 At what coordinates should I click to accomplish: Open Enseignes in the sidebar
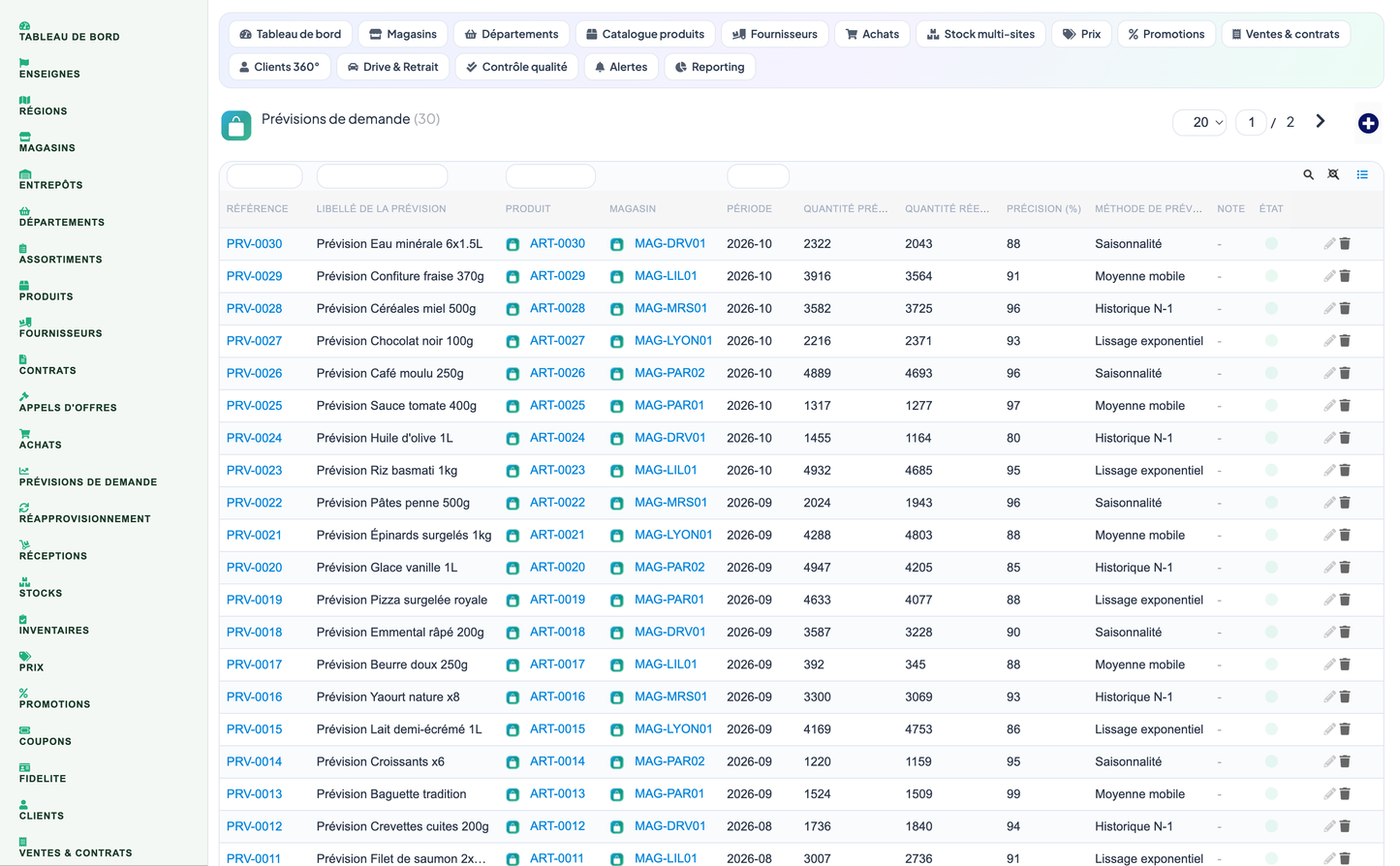click(x=49, y=69)
